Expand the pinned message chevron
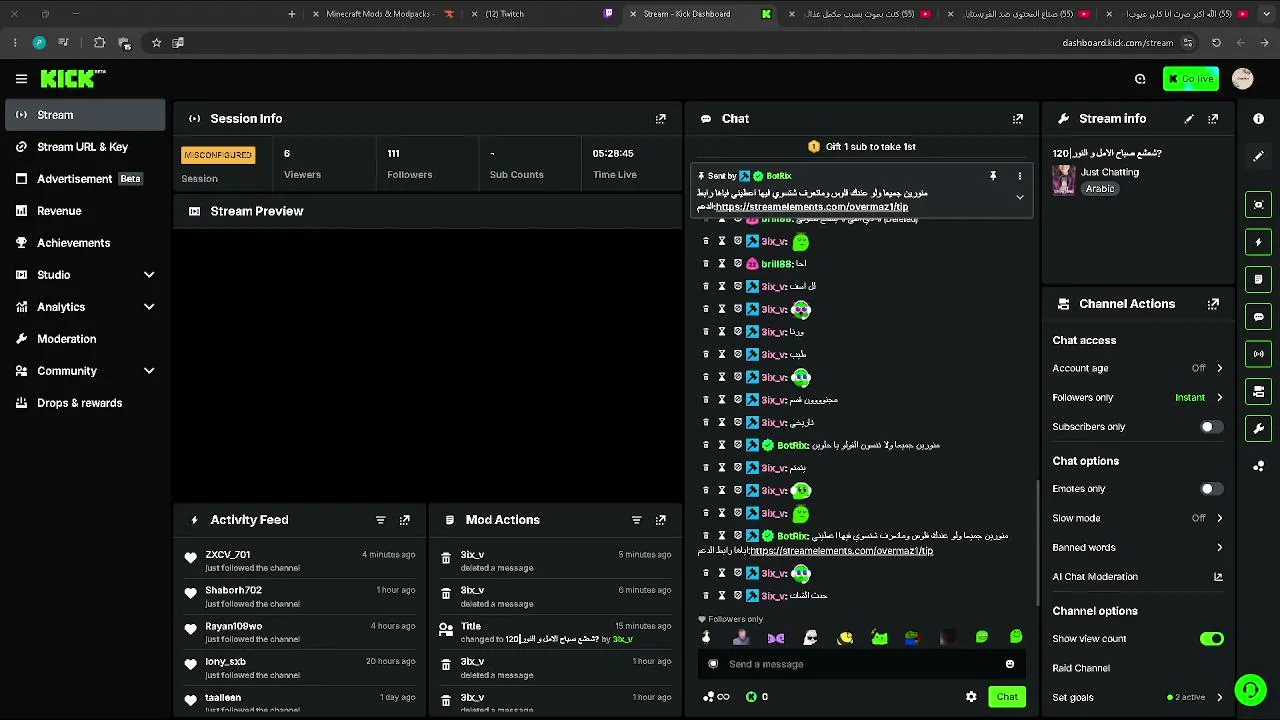Viewport: 1280px width, 720px height. click(1020, 197)
